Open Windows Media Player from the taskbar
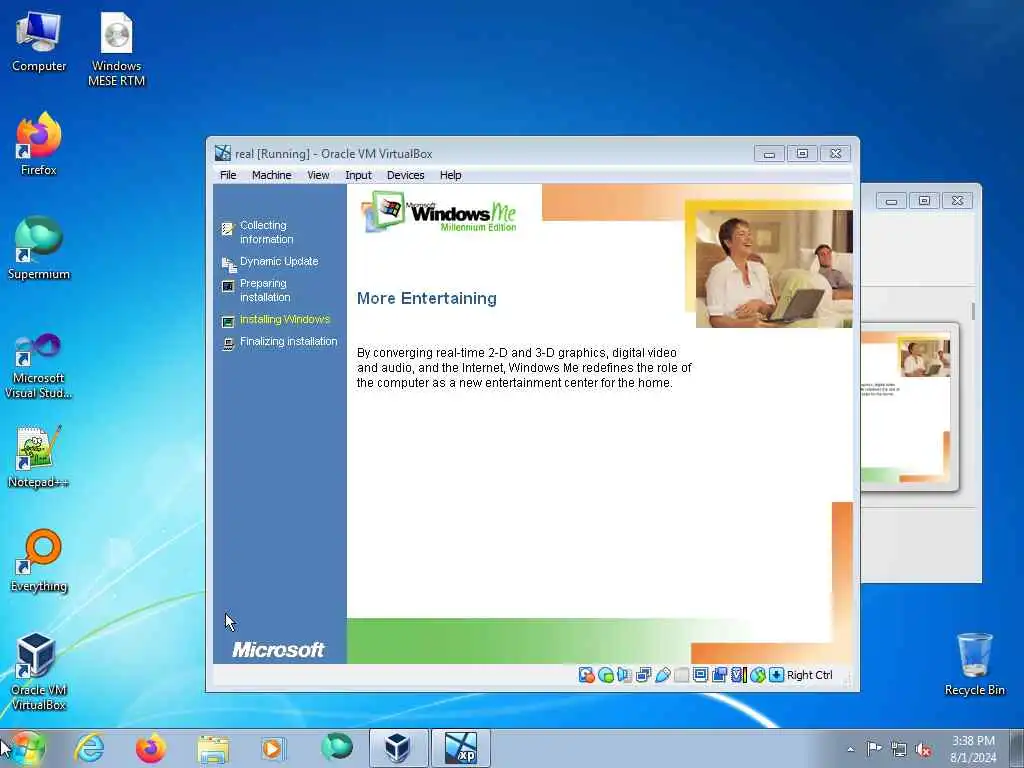 click(273, 748)
